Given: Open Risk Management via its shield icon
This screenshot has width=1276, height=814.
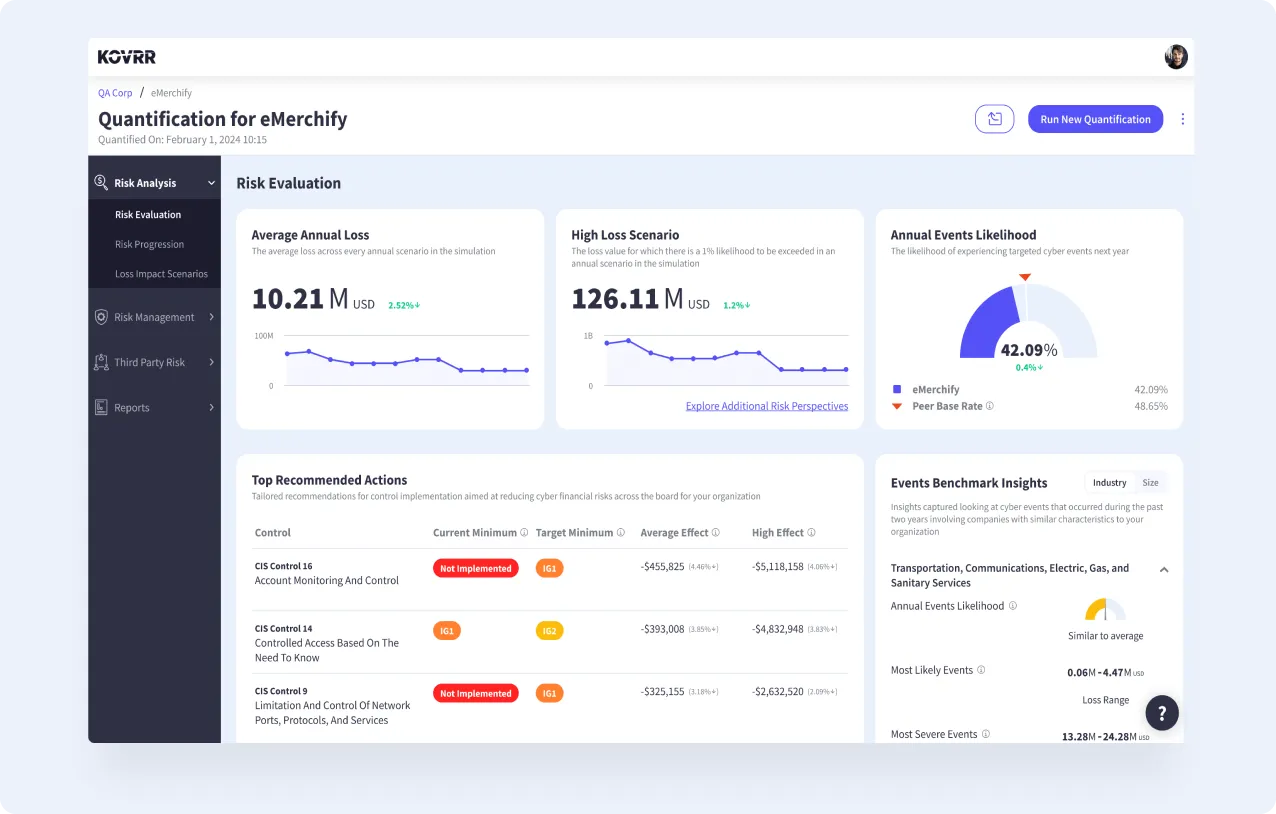Looking at the screenshot, I should click(101, 317).
